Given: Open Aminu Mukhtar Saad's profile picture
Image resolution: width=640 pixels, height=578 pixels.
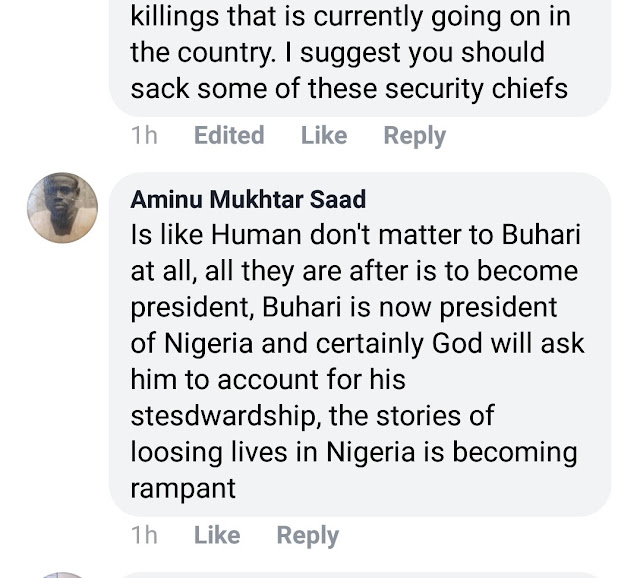Looking at the screenshot, I should point(62,208).
